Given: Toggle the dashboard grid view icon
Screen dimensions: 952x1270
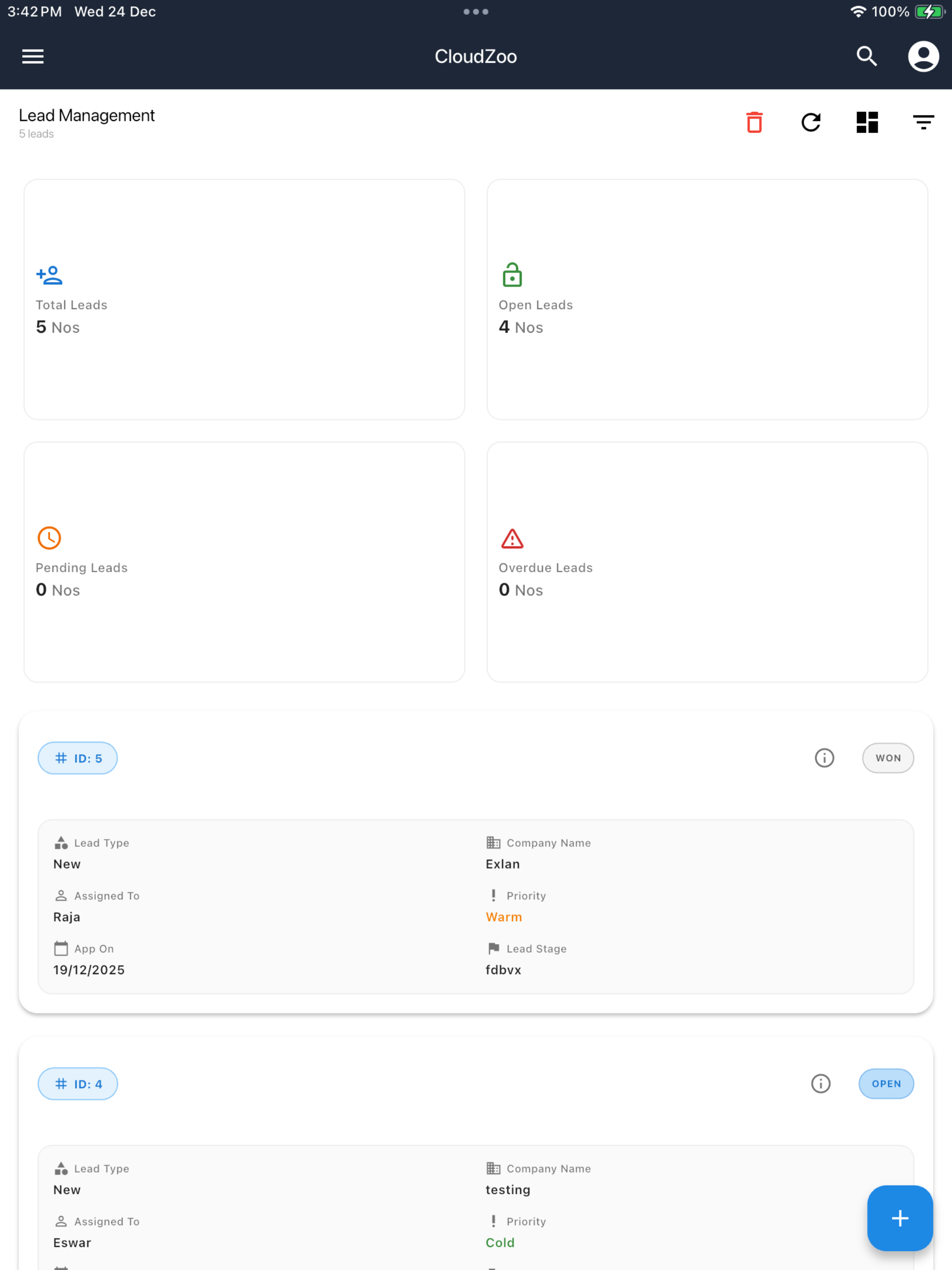Looking at the screenshot, I should click(x=867, y=122).
